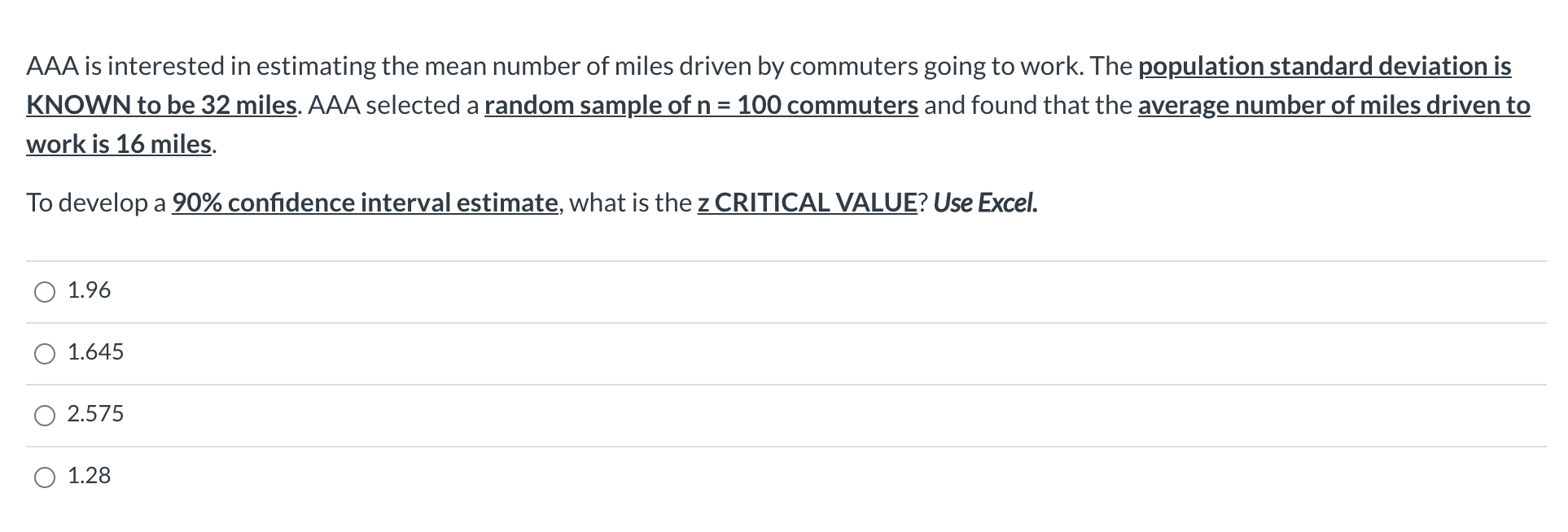Viewport: 1568px width, 532px height.
Task: Click the underlined text 'population standard deviation is'
Action: (1325, 67)
